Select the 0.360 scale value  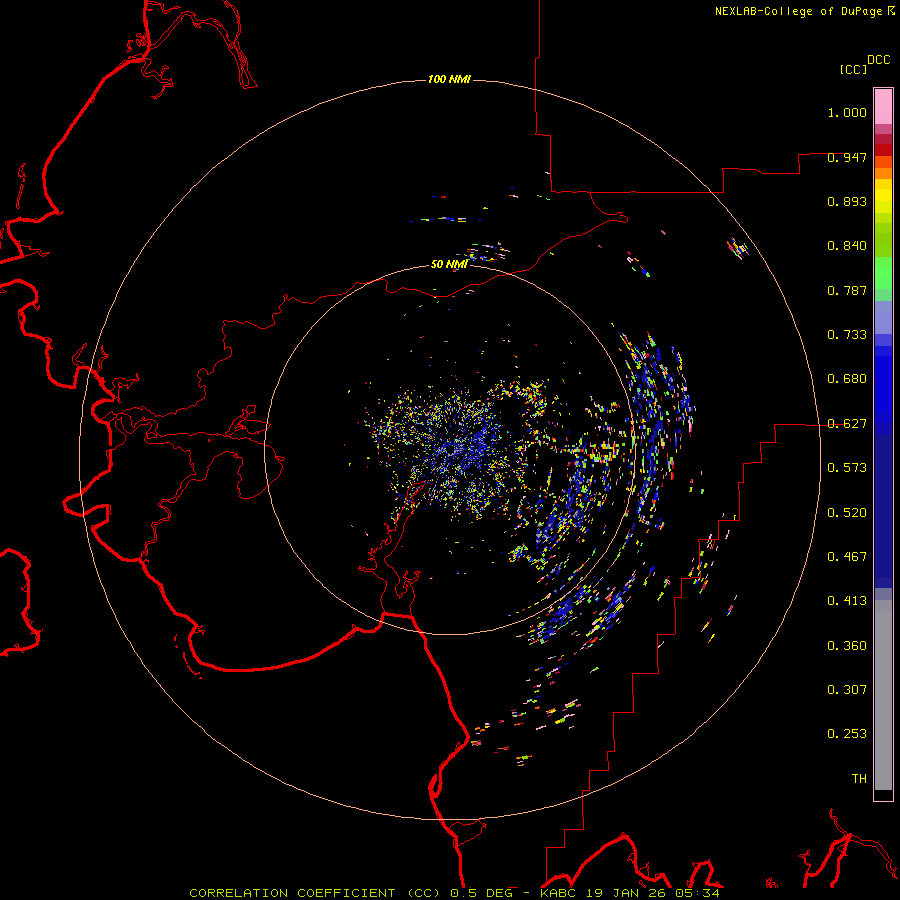(847, 646)
